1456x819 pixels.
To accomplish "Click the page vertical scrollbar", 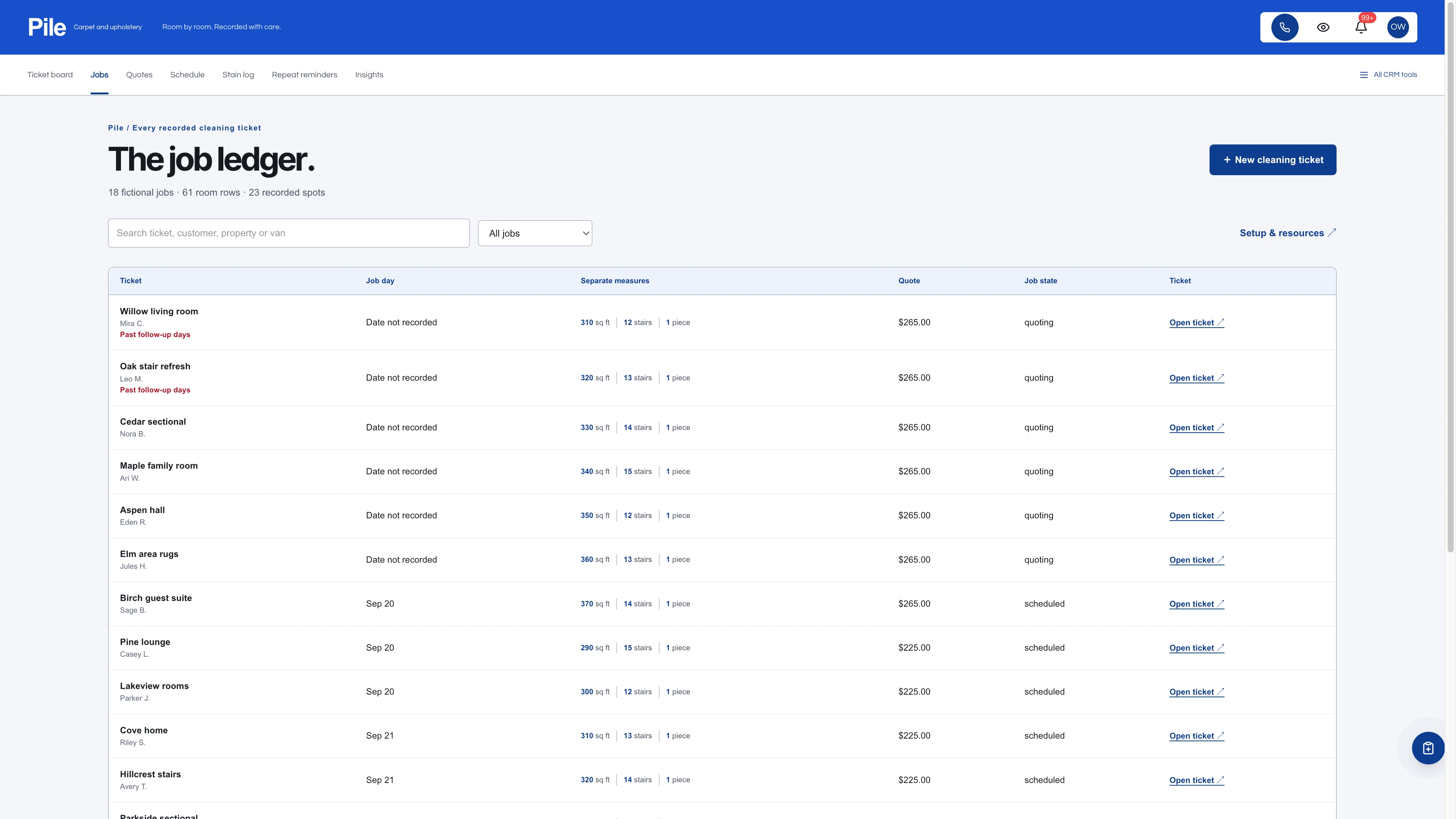I will 1450,277.
